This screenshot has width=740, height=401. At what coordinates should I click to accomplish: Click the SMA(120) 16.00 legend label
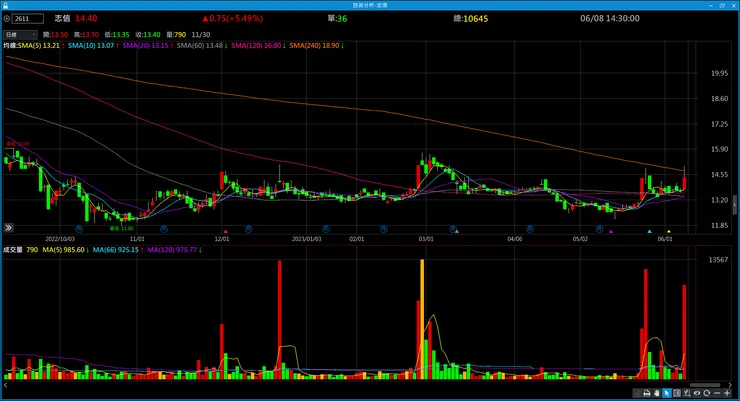256,46
